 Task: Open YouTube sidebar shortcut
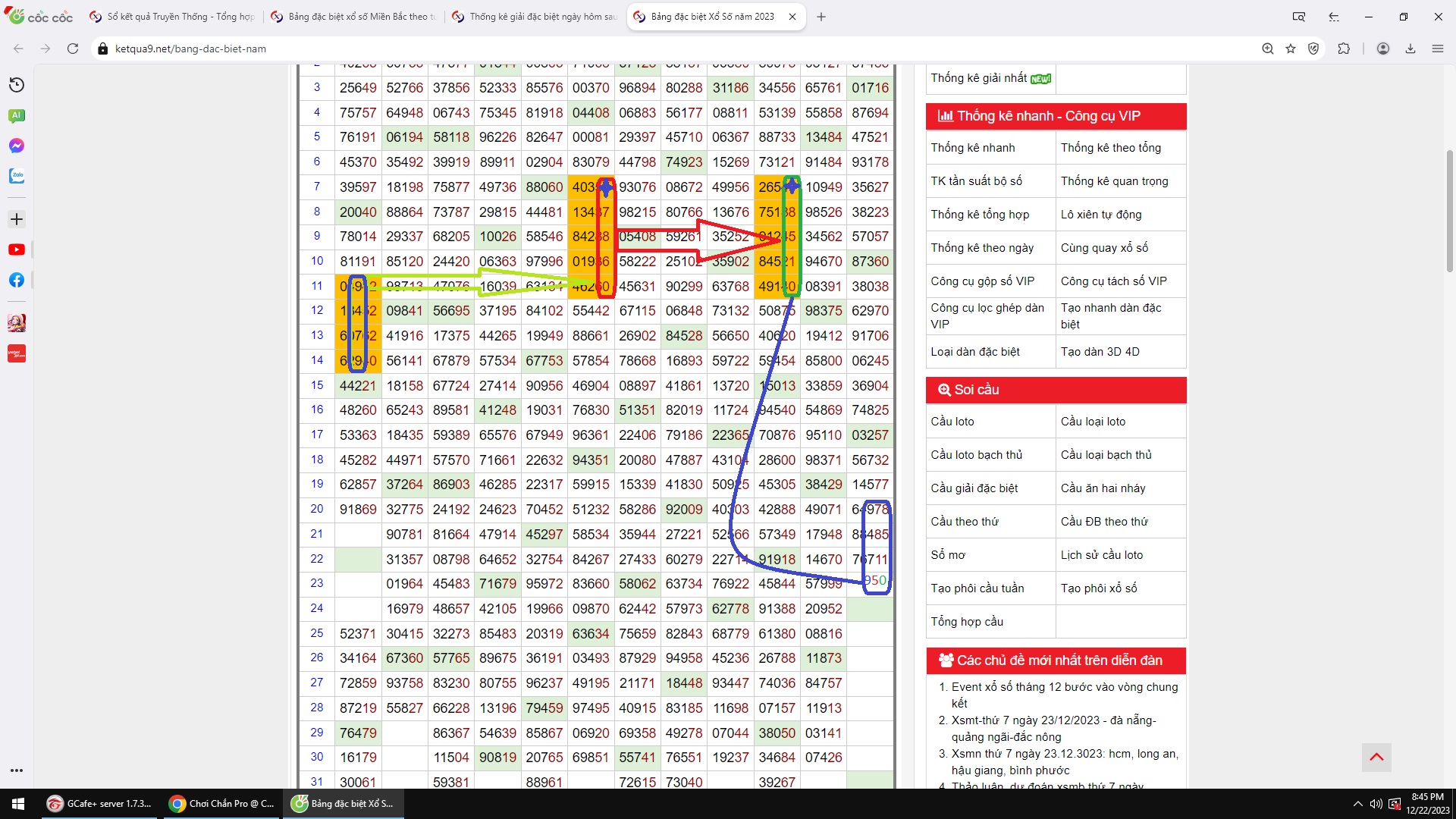pyautogui.click(x=17, y=249)
